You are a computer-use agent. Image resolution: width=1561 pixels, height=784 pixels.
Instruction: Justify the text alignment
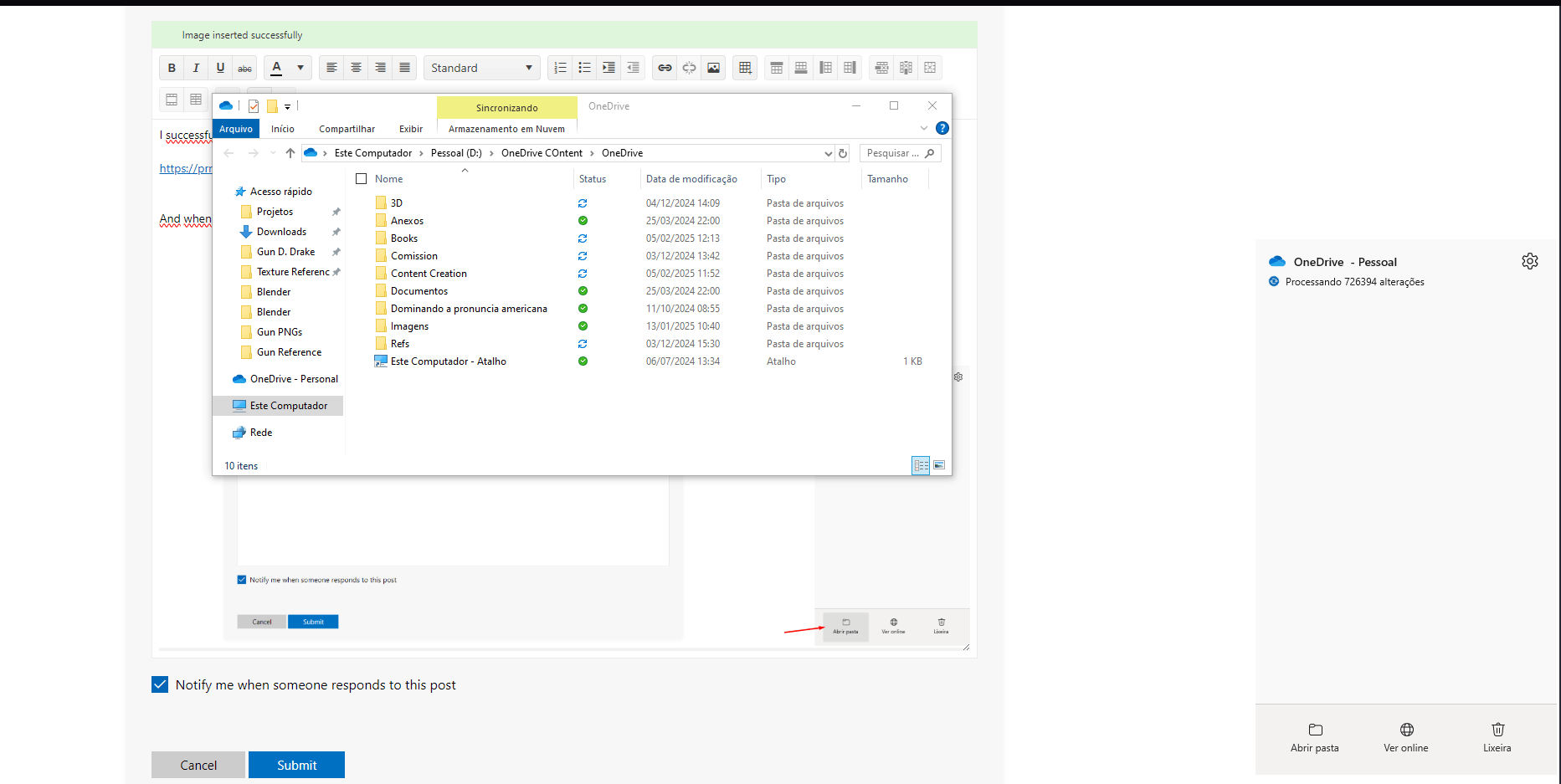click(404, 68)
